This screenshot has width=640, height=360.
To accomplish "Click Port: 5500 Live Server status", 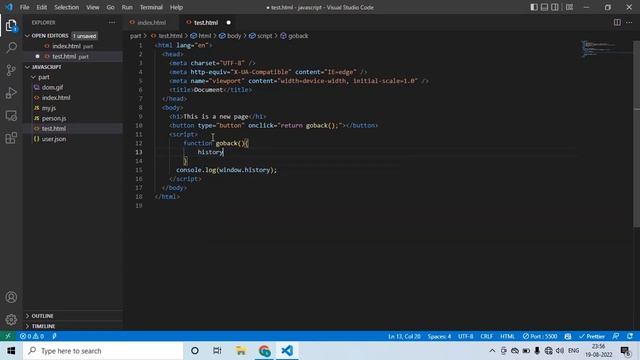I will click(x=540, y=336).
